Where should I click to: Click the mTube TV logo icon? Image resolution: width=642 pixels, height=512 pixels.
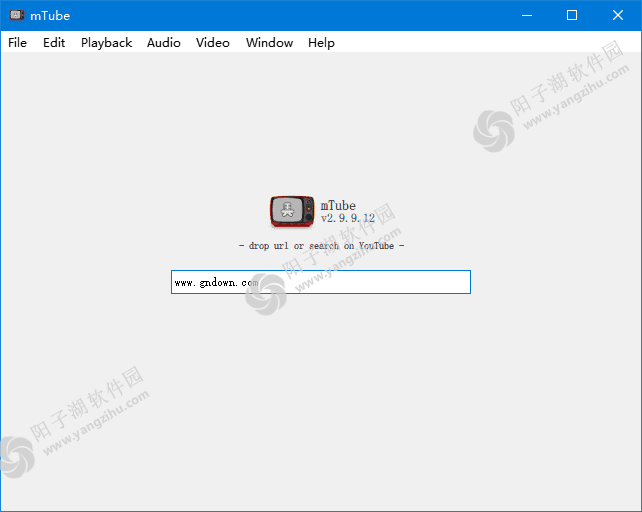(x=292, y=211)
